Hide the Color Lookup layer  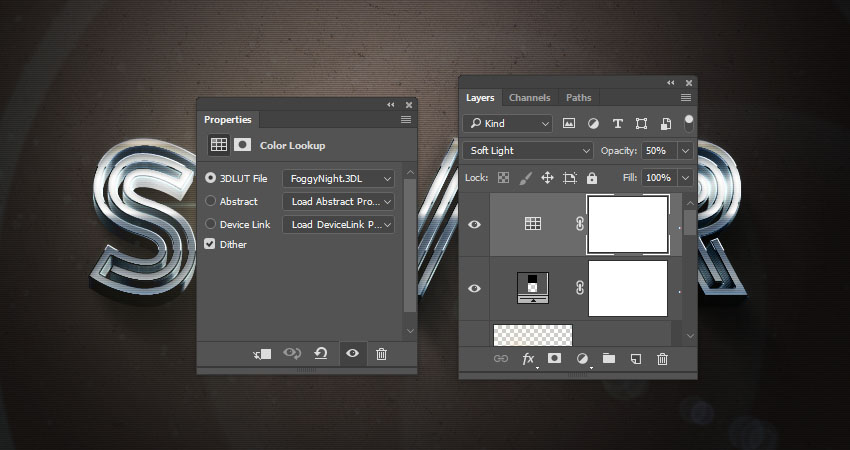point(474,224)
